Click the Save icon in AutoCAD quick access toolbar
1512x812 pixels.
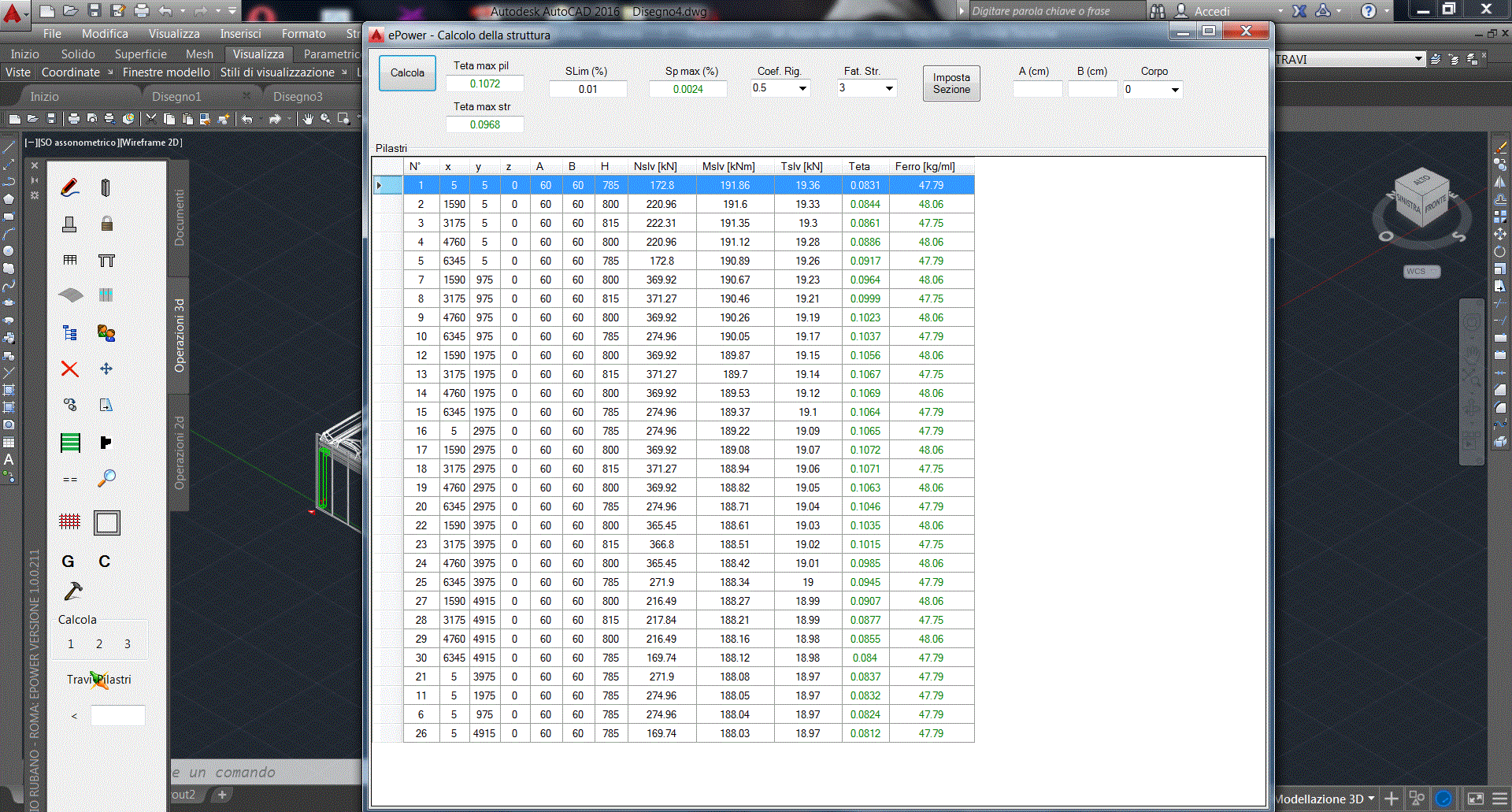coord(94,10)
